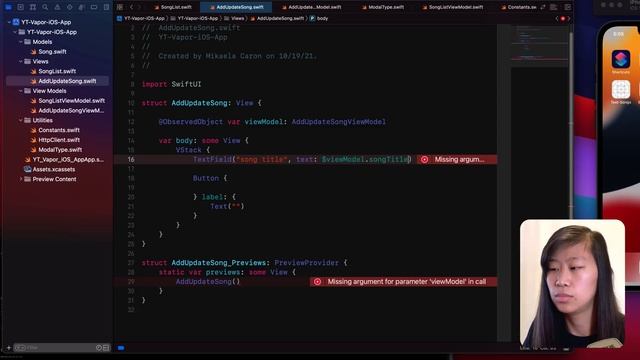This screenshot has width=640, height=360.
Task: Open the adjust editor options icon
Action: click(553, 7)
